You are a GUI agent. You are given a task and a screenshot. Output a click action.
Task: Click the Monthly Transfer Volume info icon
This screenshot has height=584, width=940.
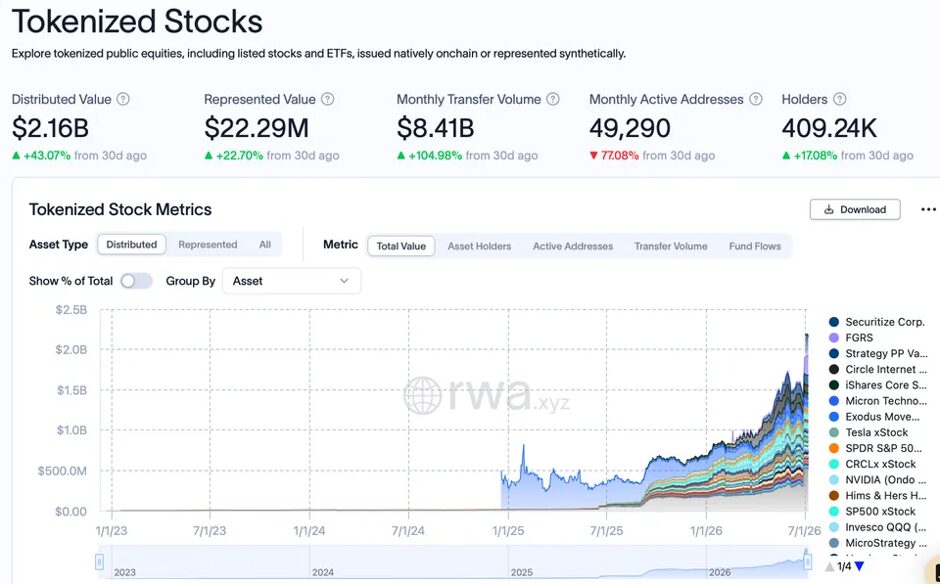pyautogui.click(x=553, y=100)
